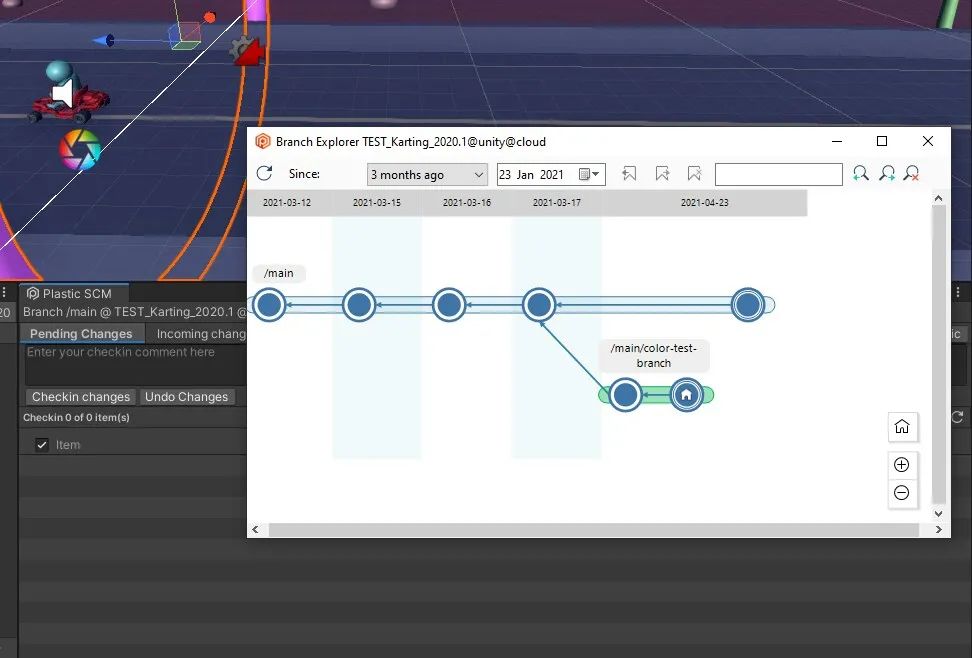Go to home changeset via house button
972x658 pixels.
(901, 427)
